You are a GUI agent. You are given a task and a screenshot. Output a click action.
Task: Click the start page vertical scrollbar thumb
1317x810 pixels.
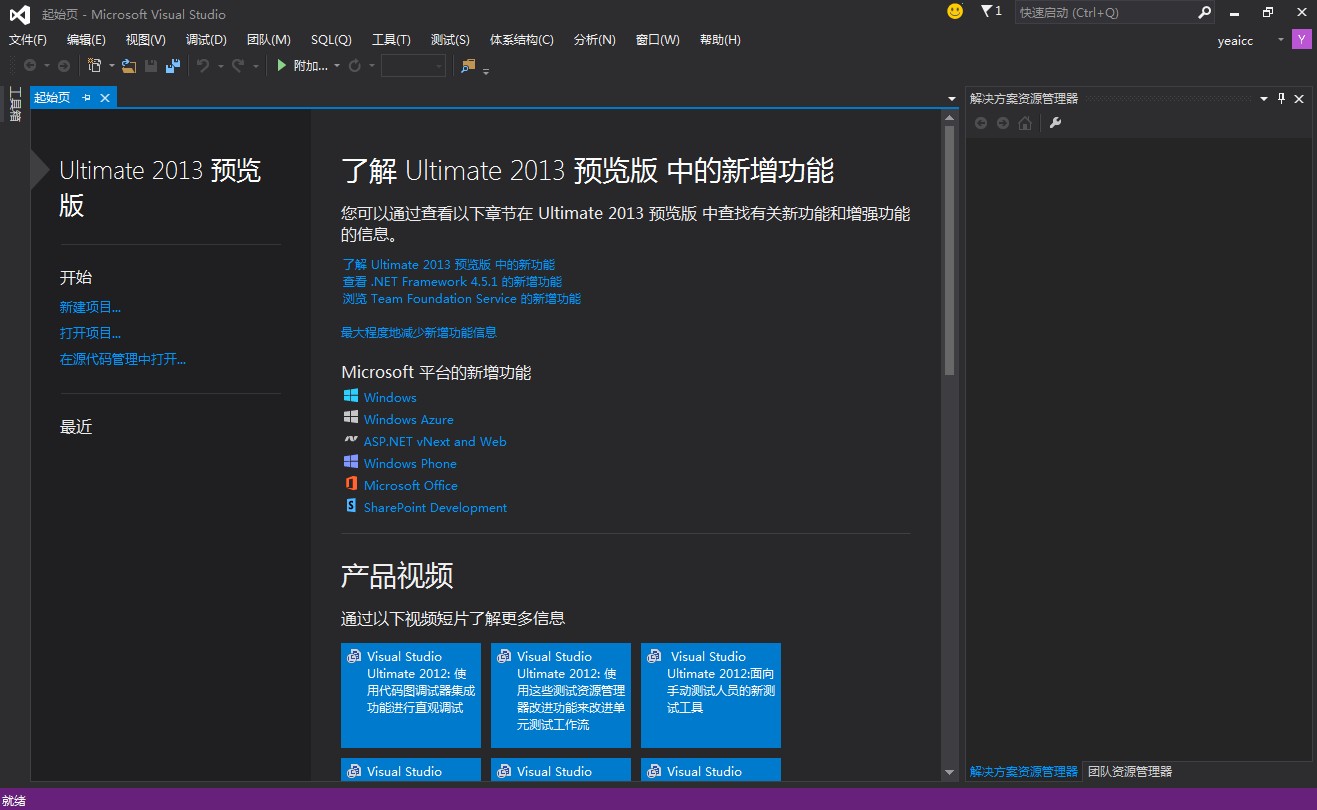(x=949, y=250)
